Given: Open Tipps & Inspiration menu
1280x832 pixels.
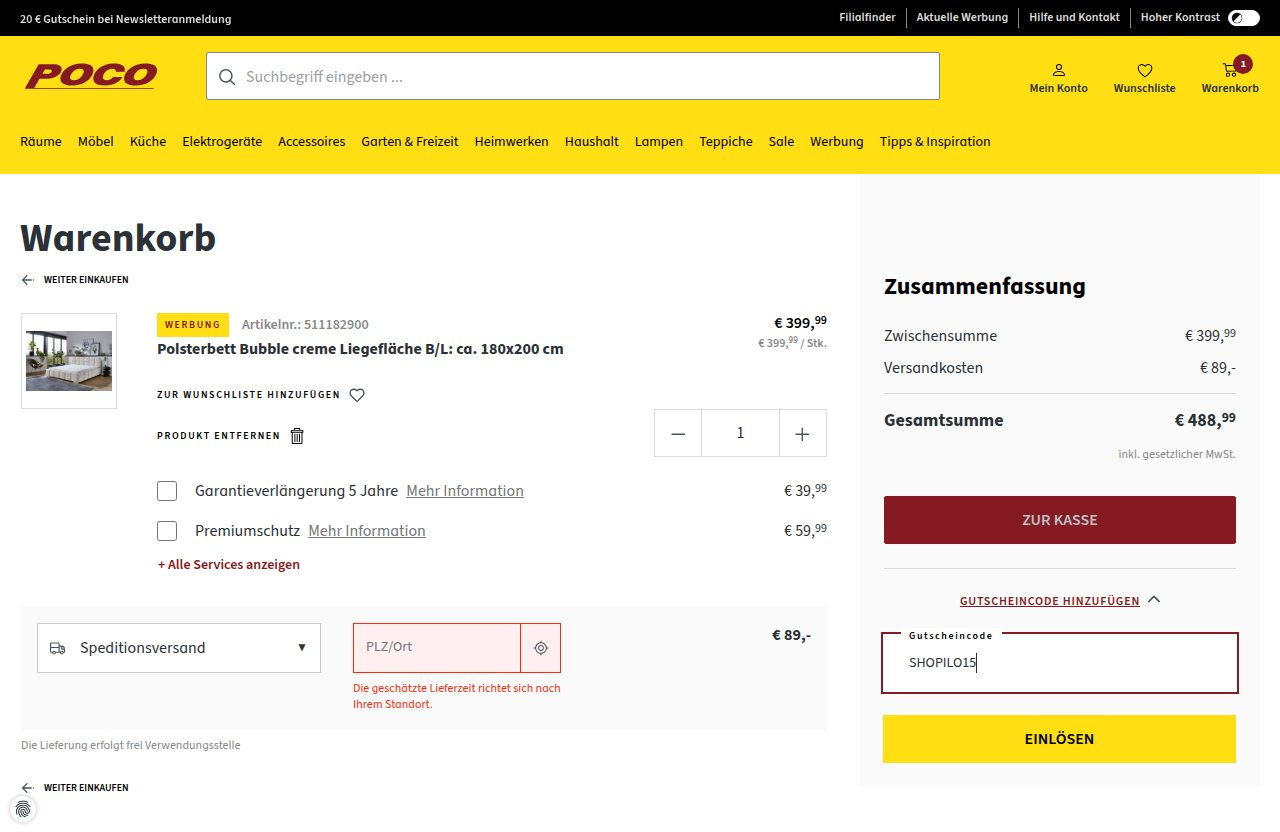Looking at the screenshot, I should point(935,141).
